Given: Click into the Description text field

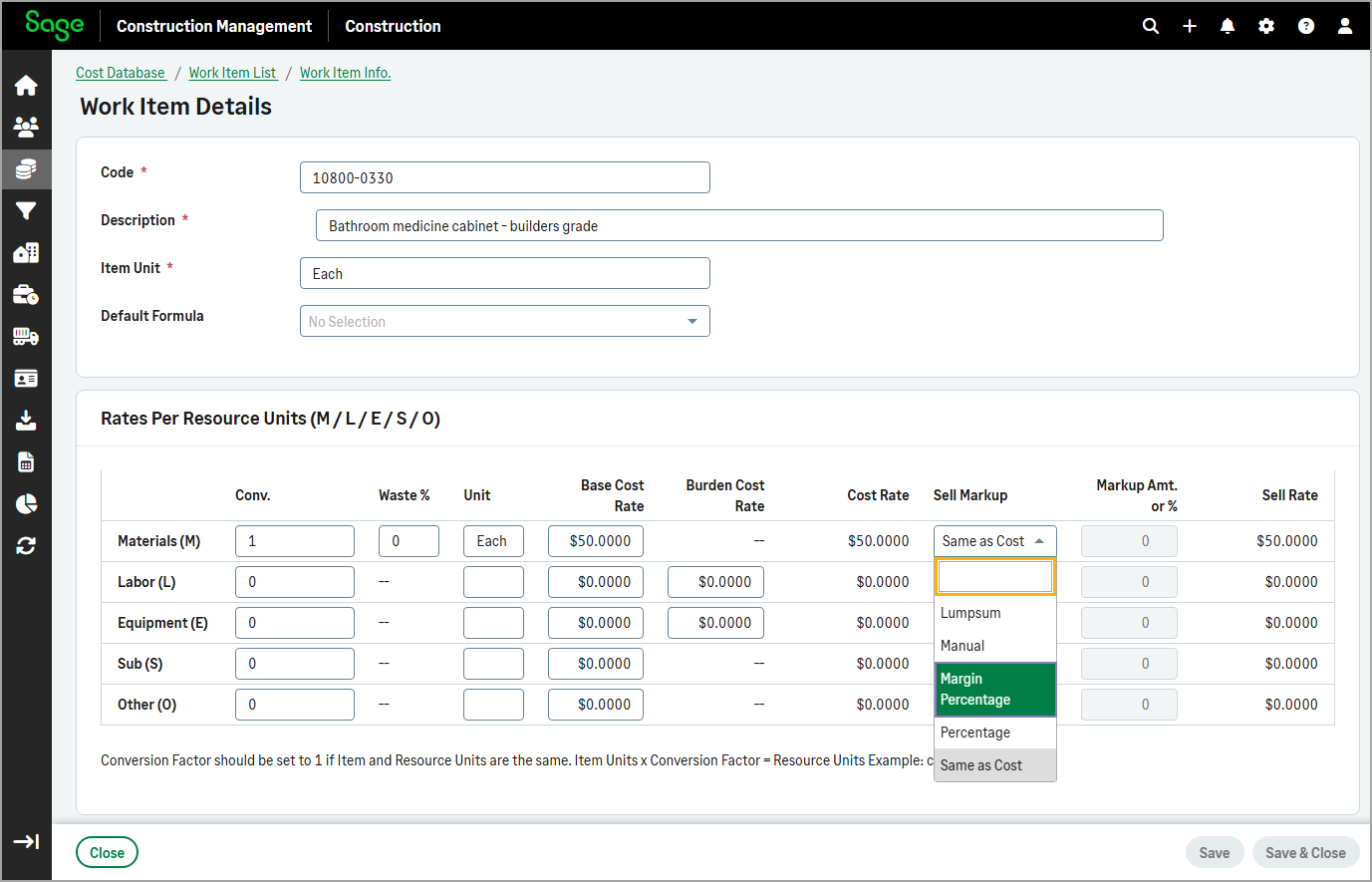Looking at the screenshot, I should tap(738, 226).
